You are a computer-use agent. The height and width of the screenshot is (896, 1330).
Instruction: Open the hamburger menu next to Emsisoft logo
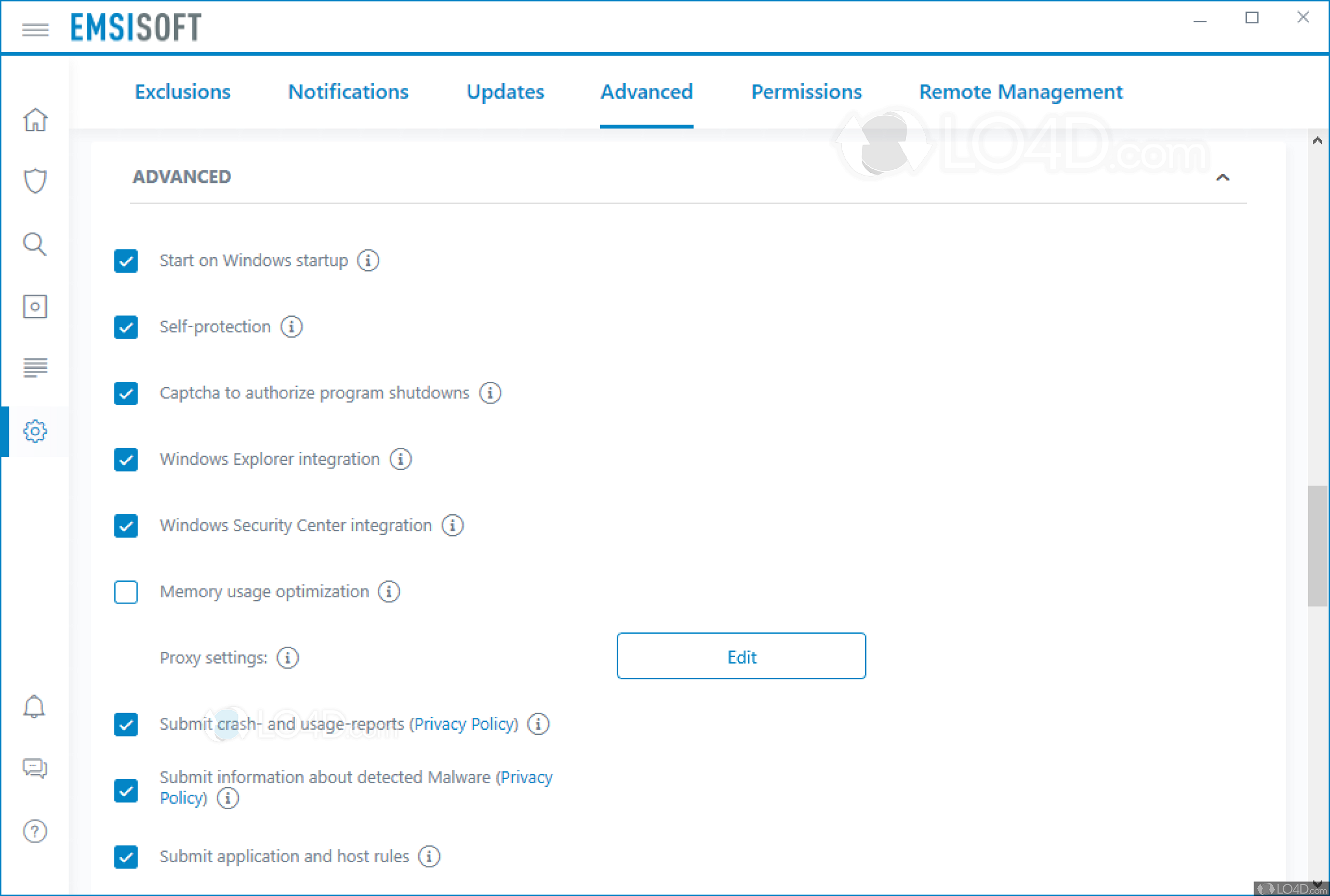pos(35,30)
